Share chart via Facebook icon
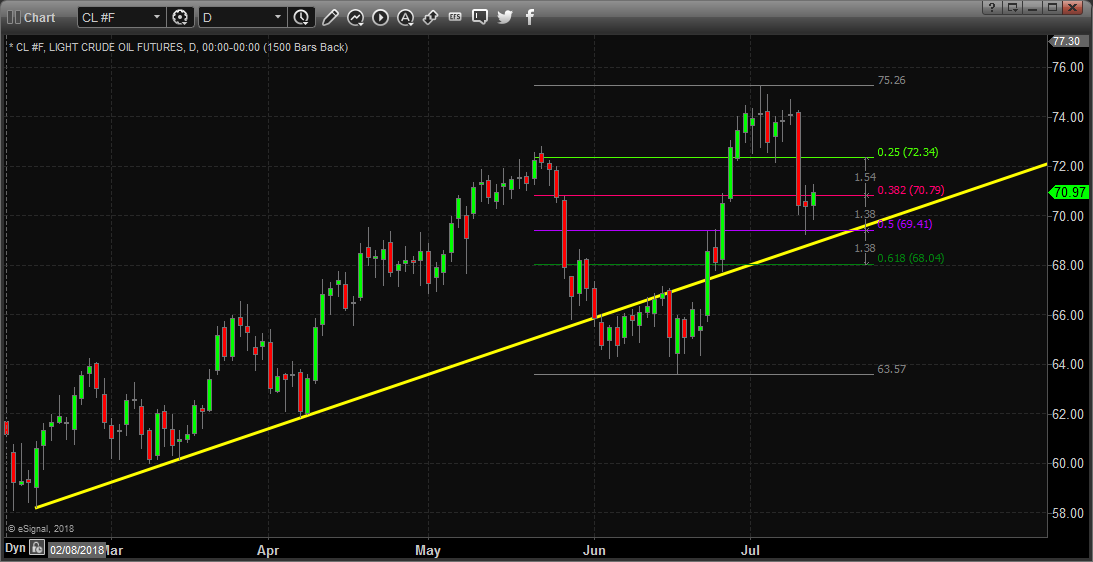 529,17
